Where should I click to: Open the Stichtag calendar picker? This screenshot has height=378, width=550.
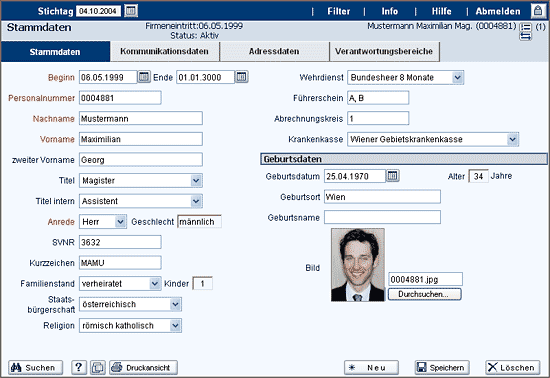coord(131,11)
